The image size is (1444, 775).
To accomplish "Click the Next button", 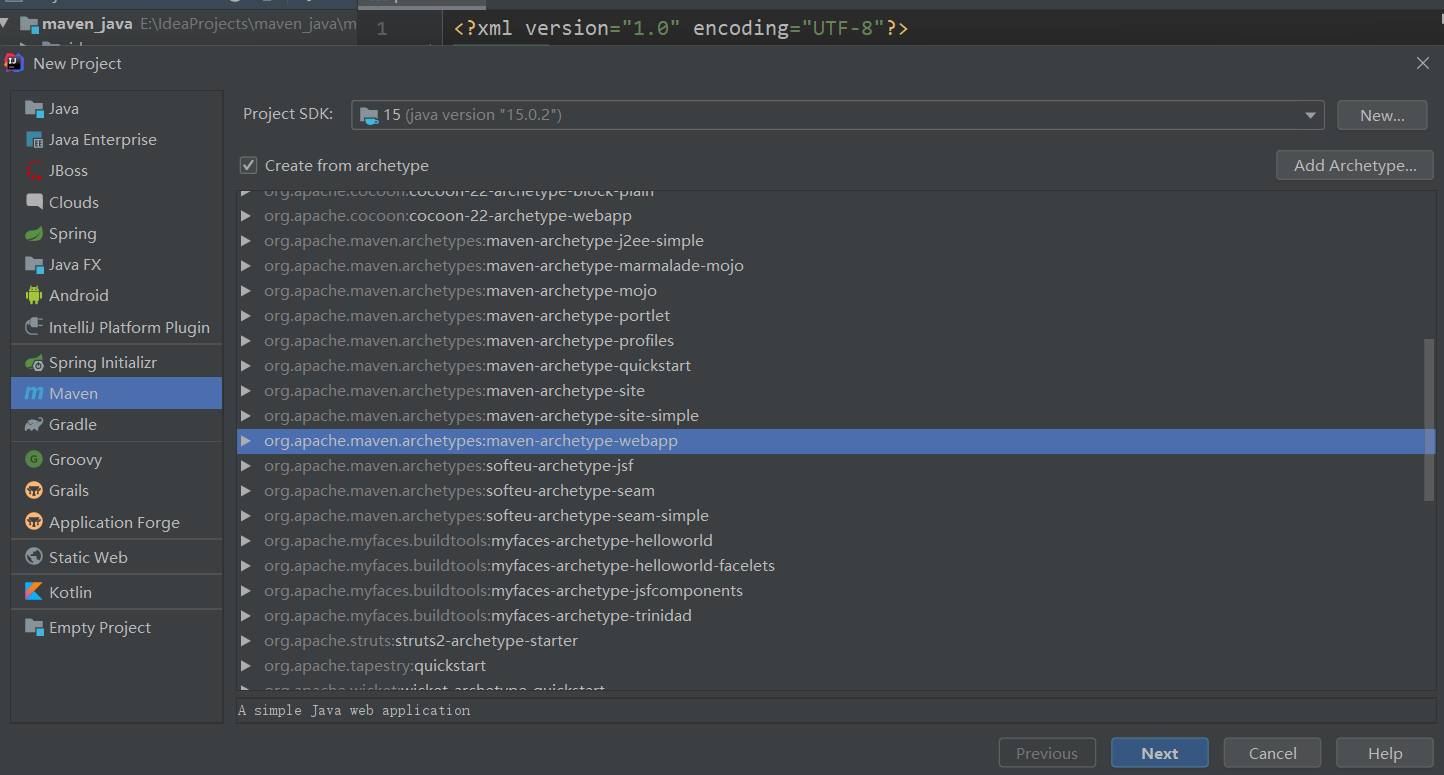I will (x=1160, y=753).
